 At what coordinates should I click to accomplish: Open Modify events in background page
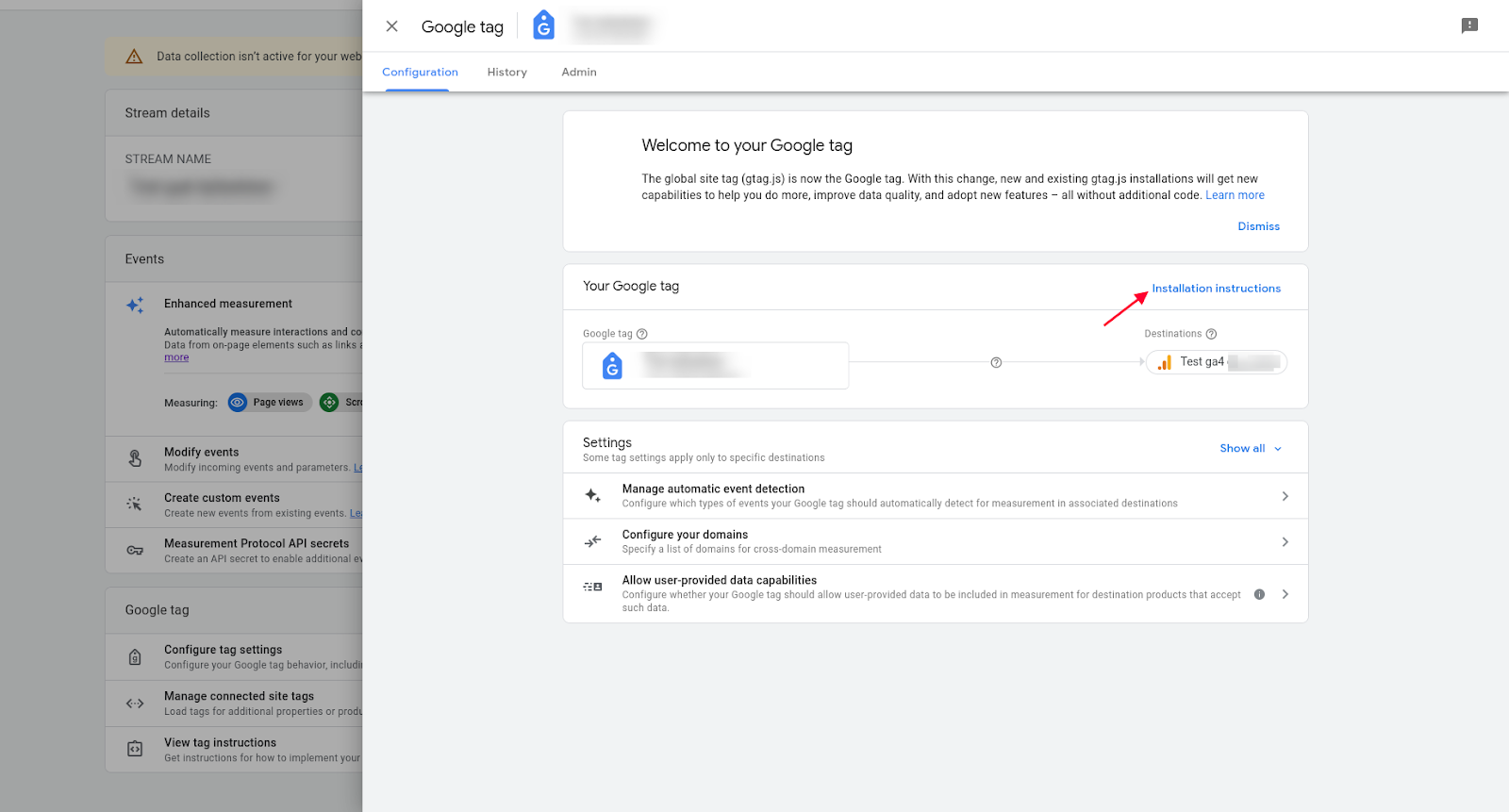tap(234, 459)
